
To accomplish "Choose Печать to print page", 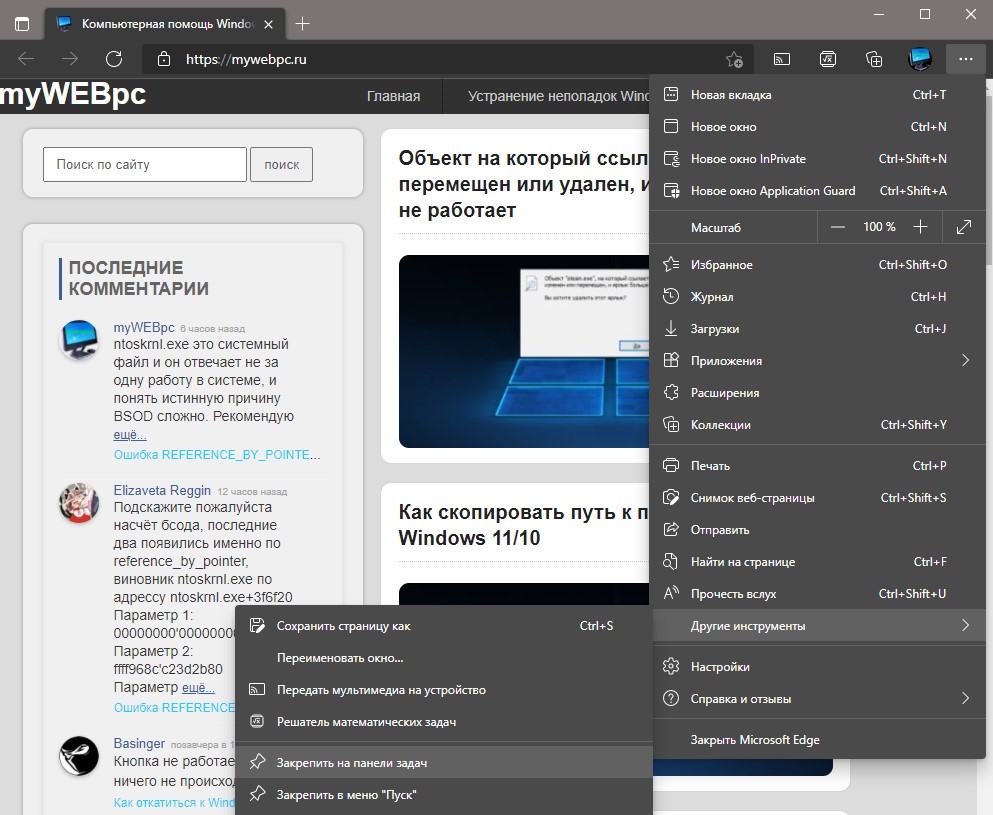I will click(x=818, y=465).
